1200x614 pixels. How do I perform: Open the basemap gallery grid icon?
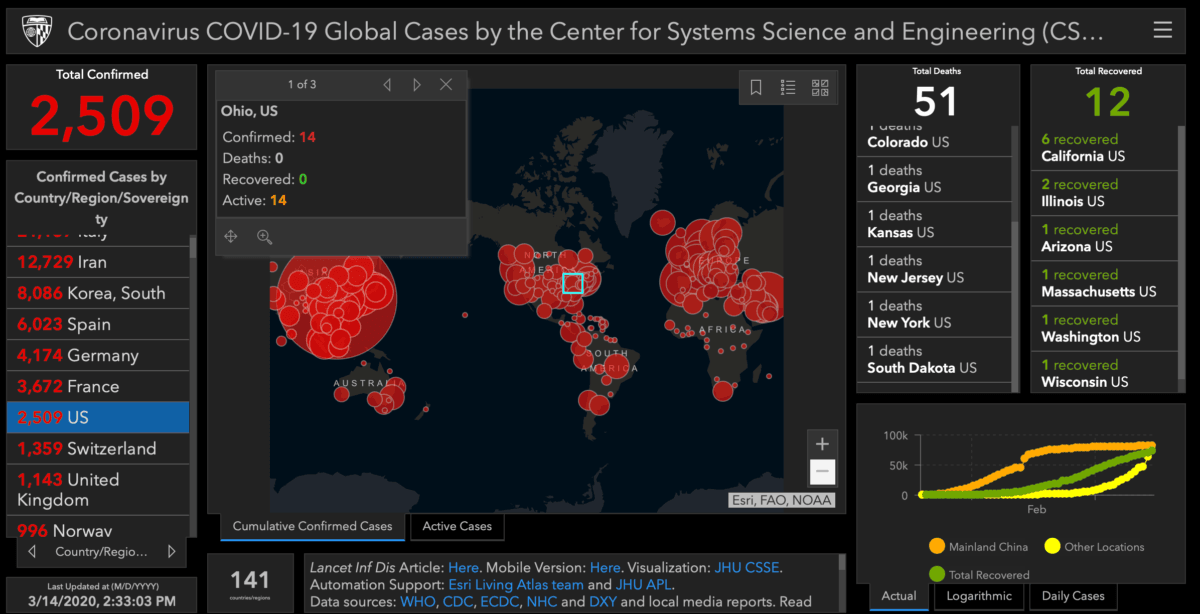point(820,88)
